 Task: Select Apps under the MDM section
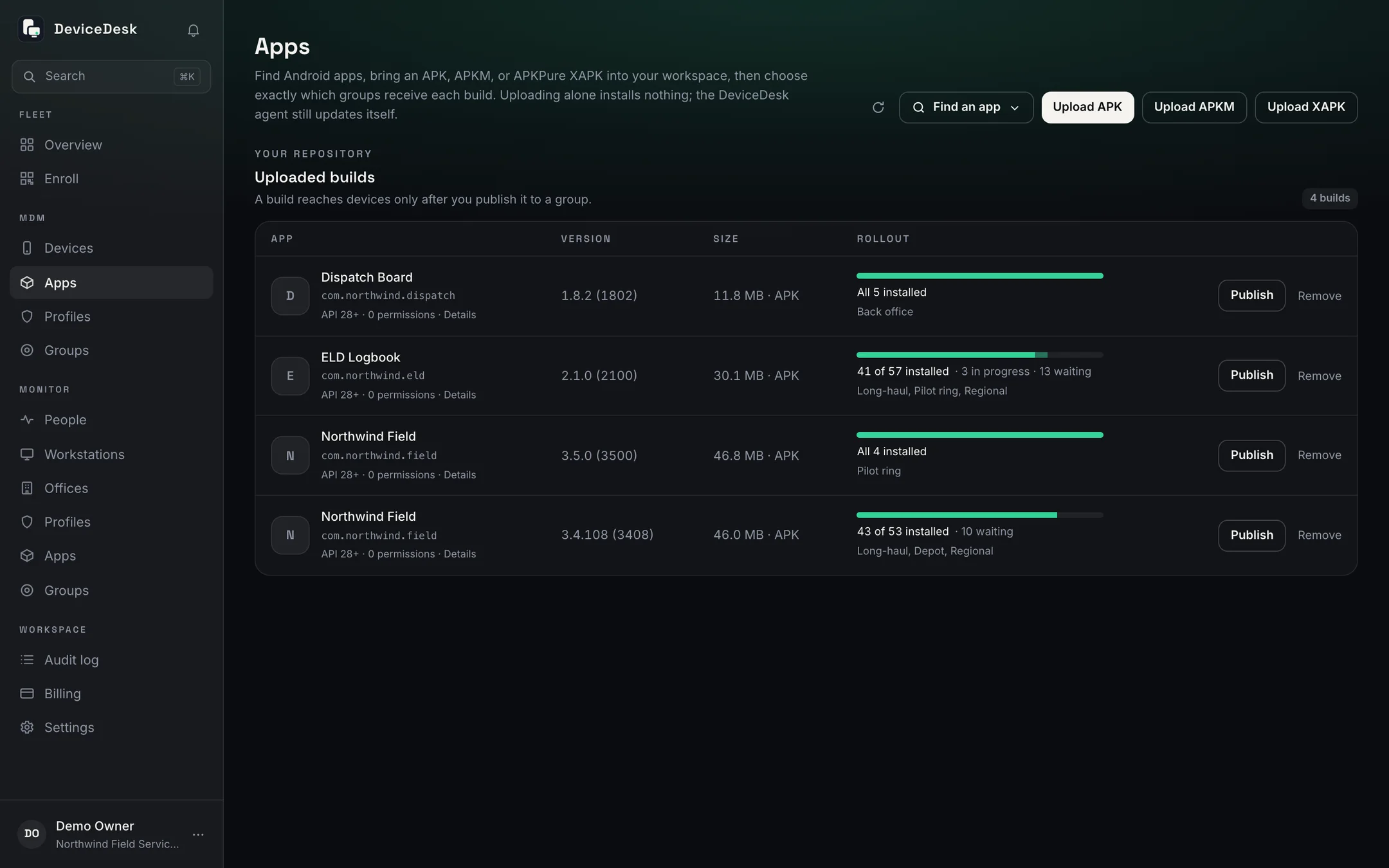111,283
